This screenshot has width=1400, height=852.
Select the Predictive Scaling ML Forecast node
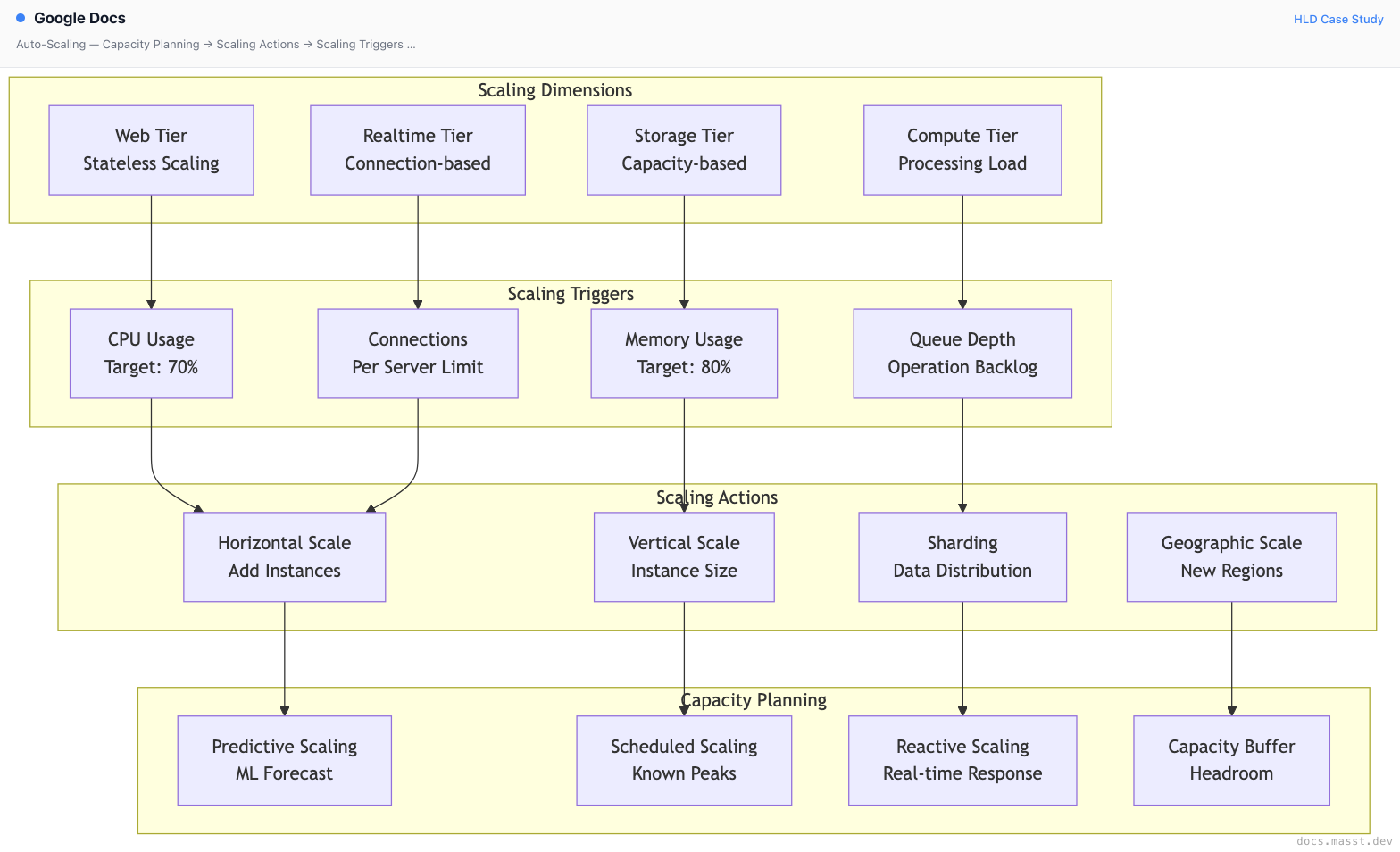pyautogui.click(x=285, y=761)
